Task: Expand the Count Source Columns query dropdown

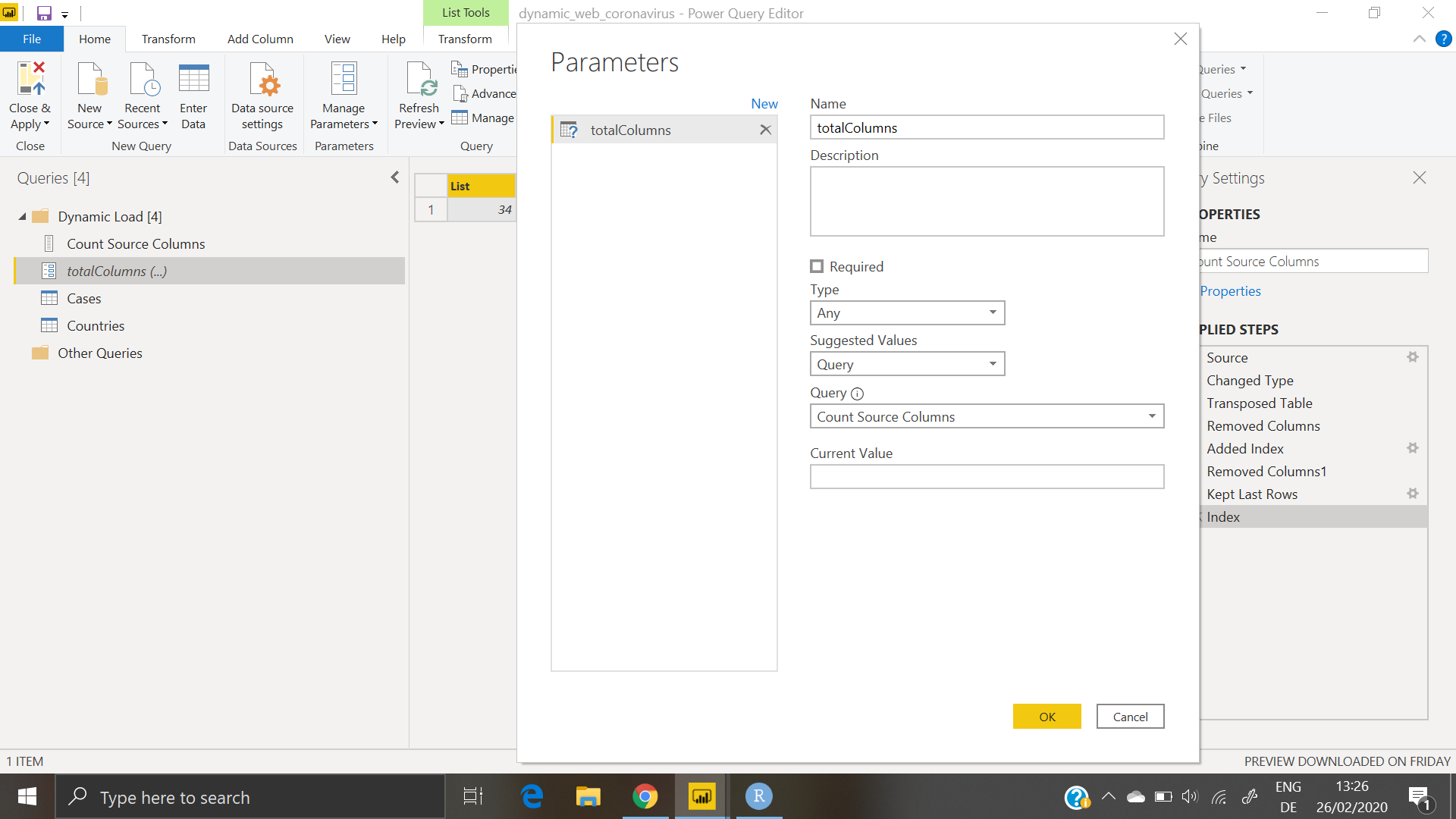Action: [x=1151, y=416]
